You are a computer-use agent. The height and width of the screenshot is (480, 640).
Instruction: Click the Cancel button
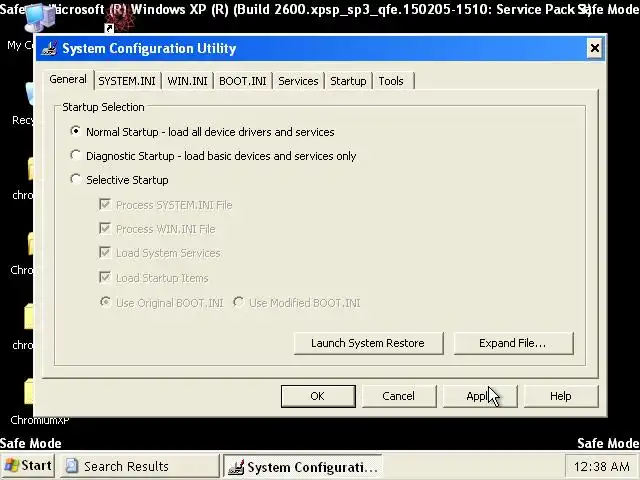click(x=398, y=396)
